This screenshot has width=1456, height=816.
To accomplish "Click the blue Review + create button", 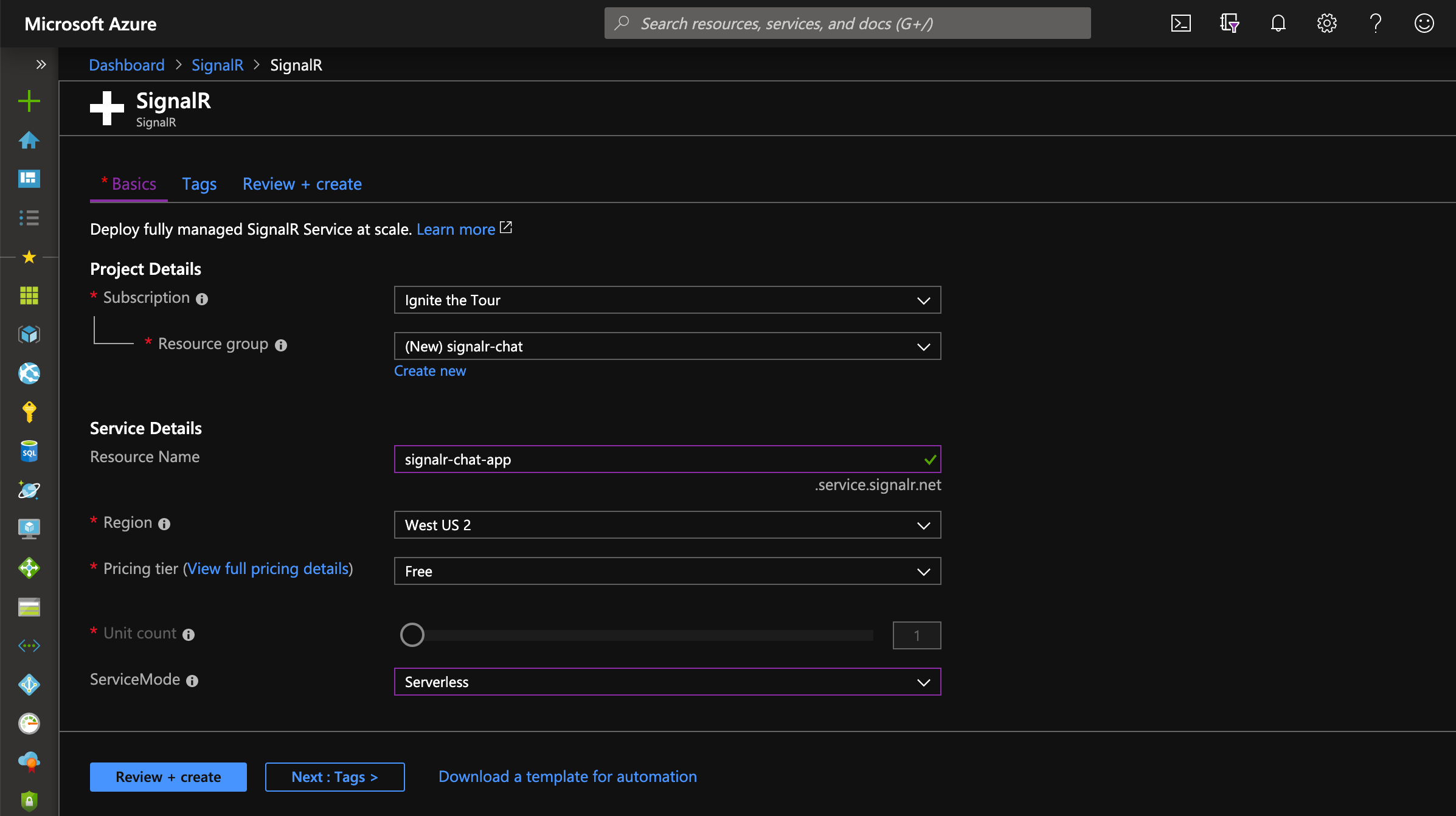I will tap(168, 777).
